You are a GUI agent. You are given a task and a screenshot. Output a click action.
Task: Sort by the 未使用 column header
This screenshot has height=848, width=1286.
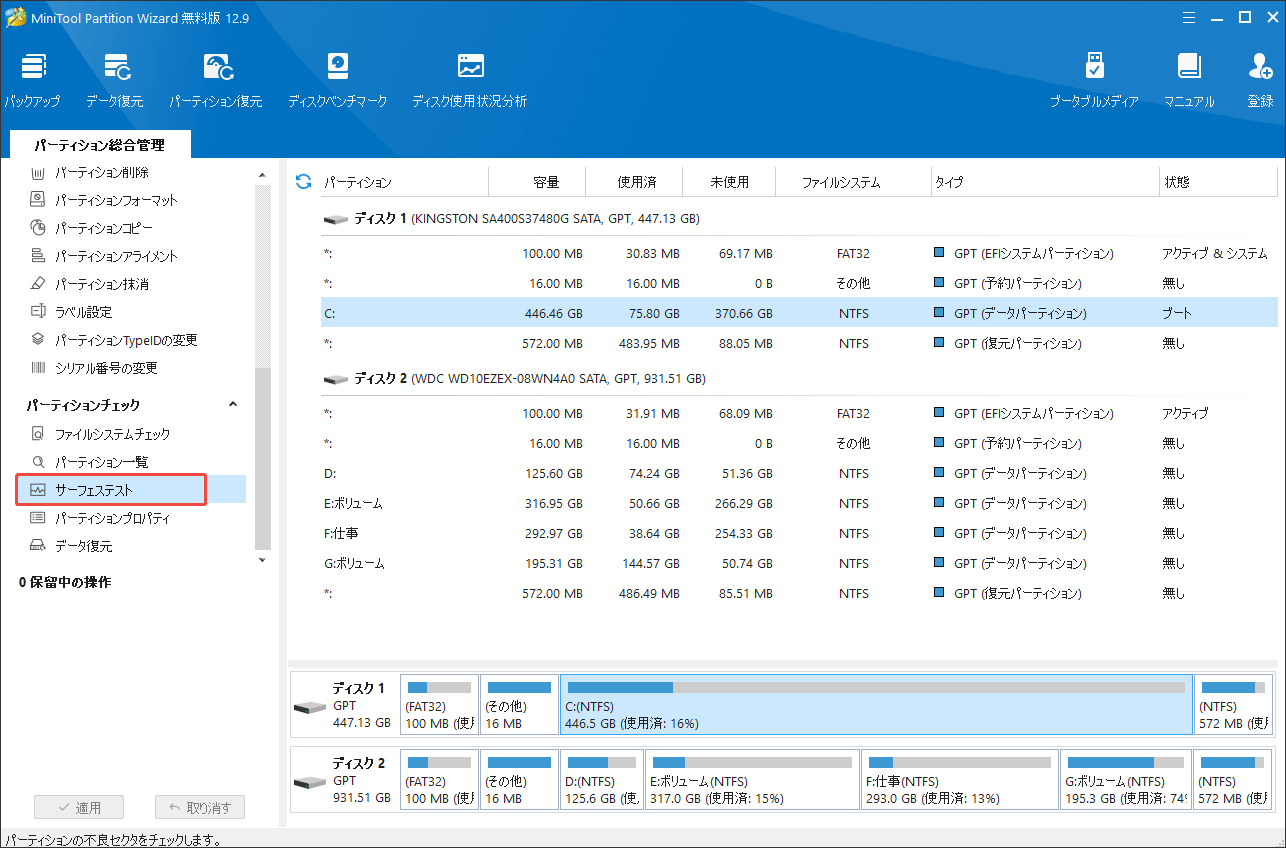point(730,182)
